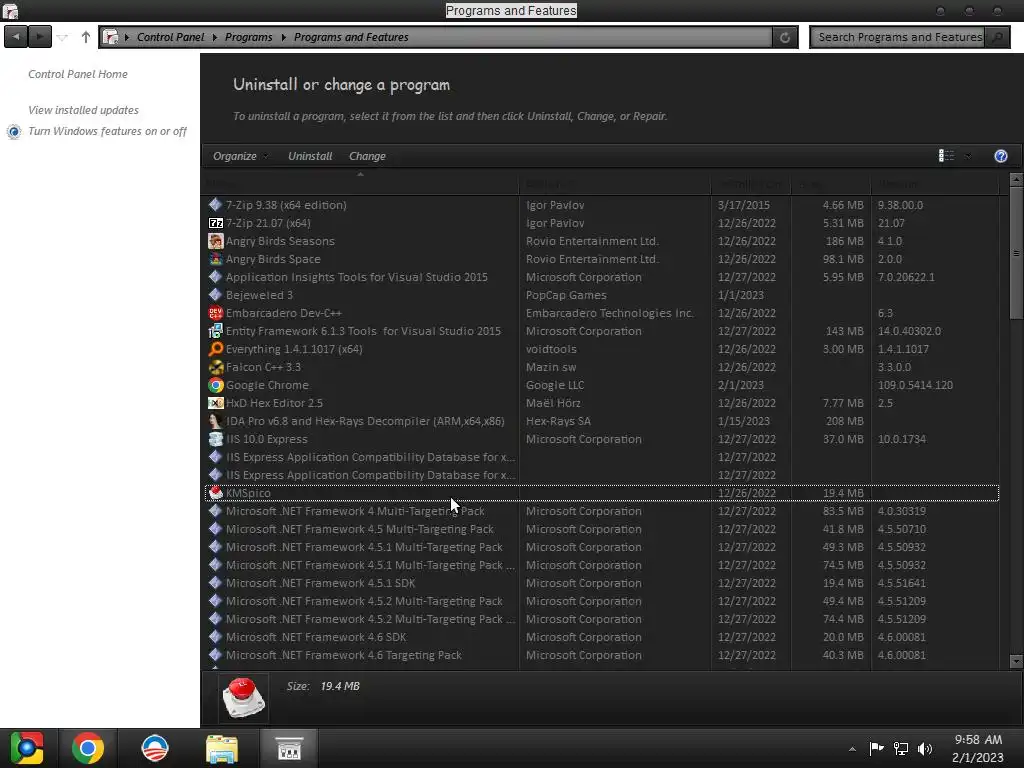Image resolution: width=1024 pixels, height=768 pixels.
Task: Expand the arrow after Control Panel breadcrumb
Action: (x=214, y=37)
